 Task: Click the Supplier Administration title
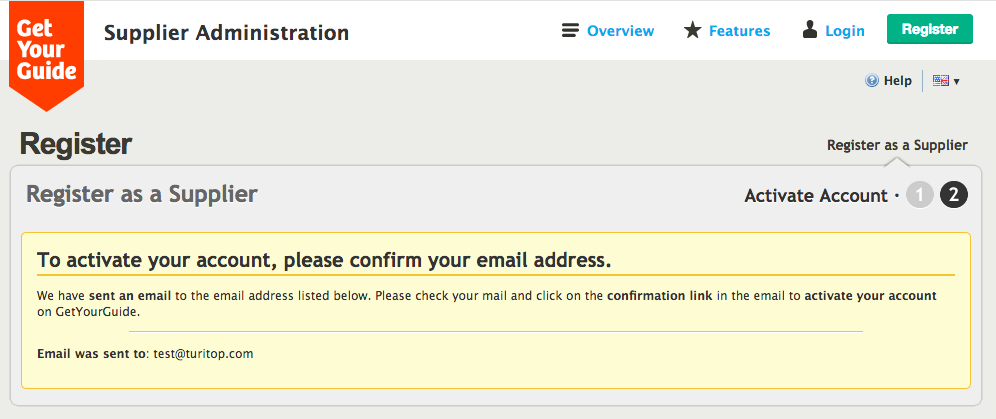(226, 33)
